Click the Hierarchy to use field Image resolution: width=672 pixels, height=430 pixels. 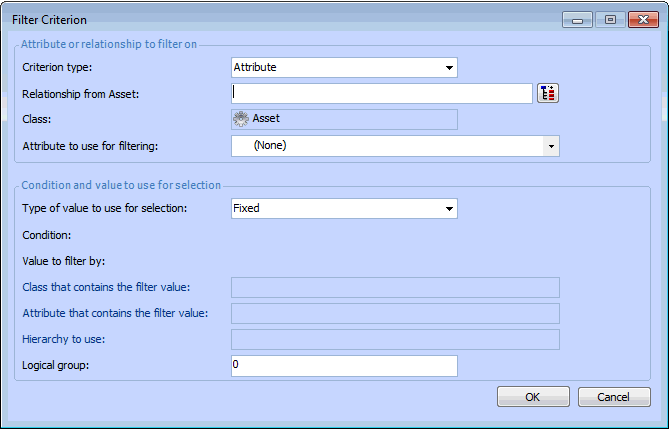click(394, 340)
